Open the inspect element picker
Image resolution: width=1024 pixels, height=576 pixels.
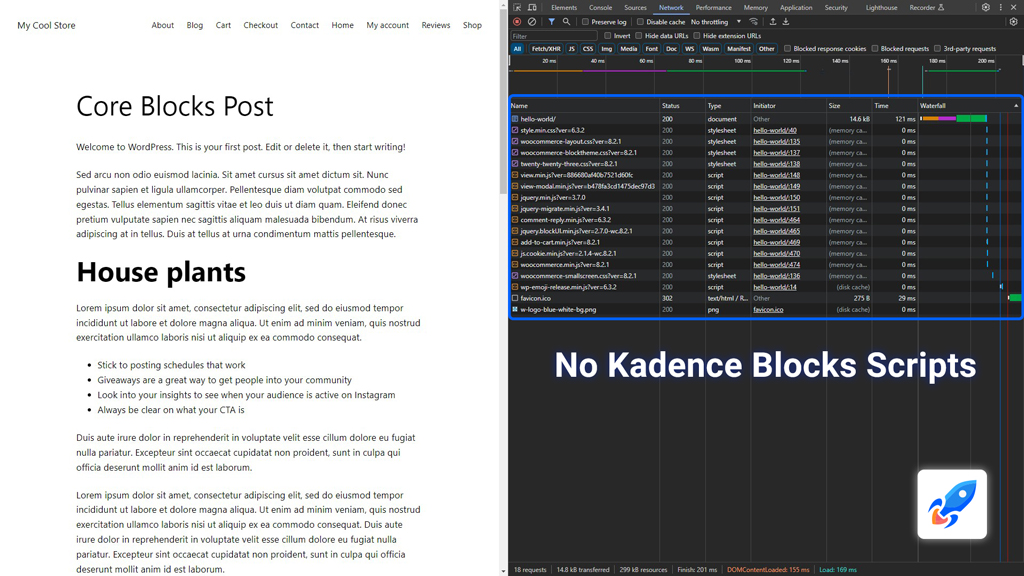(x=517, y=7)
